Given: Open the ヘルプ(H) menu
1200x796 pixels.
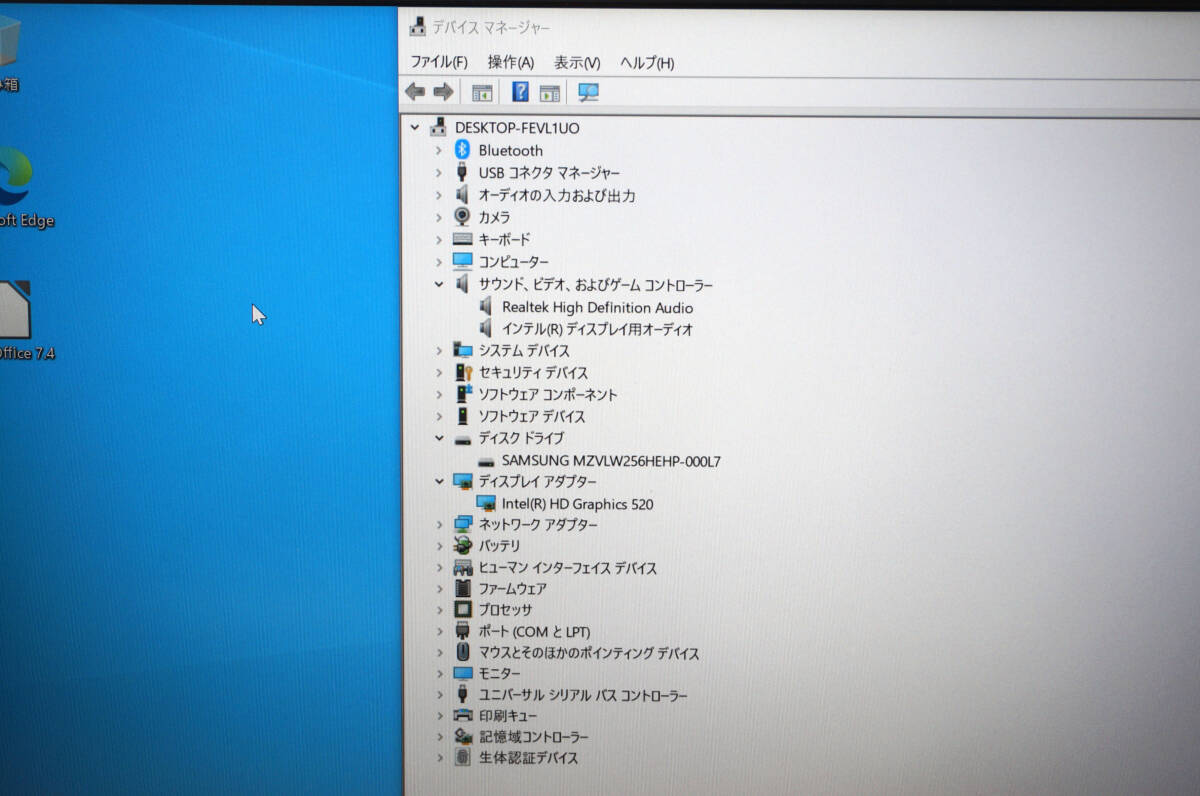Looking at the screenshot, I should pos(647,62).
